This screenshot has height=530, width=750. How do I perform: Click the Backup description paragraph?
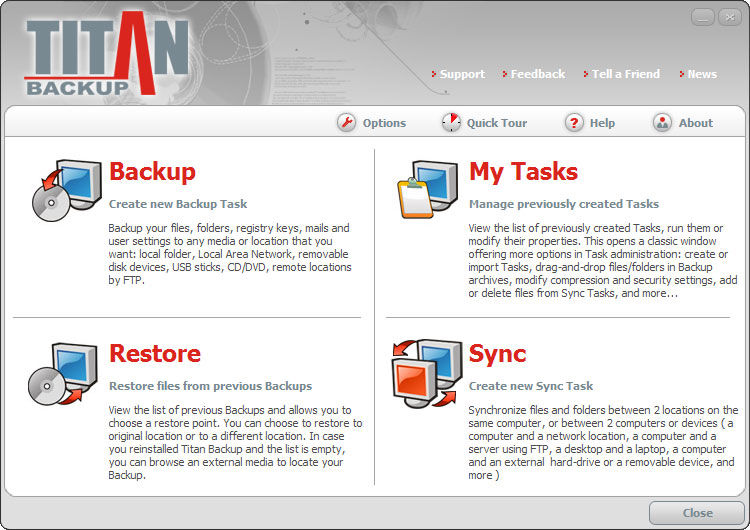pos(230,254)
